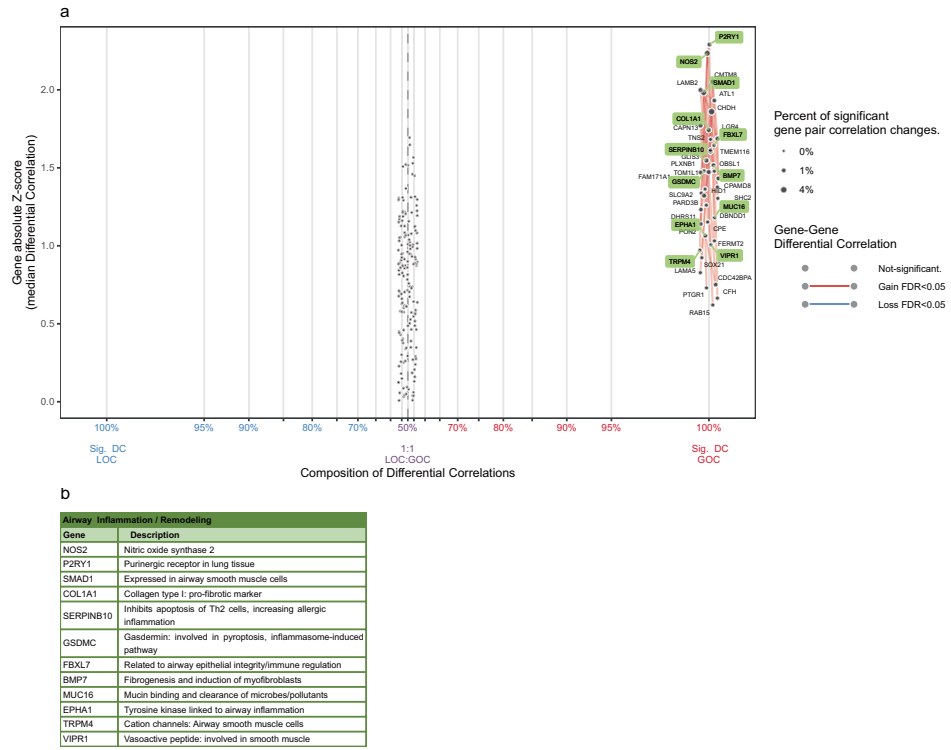
Task: Click the Sig. DC LOC axis label
Action: tap(106, 454)
